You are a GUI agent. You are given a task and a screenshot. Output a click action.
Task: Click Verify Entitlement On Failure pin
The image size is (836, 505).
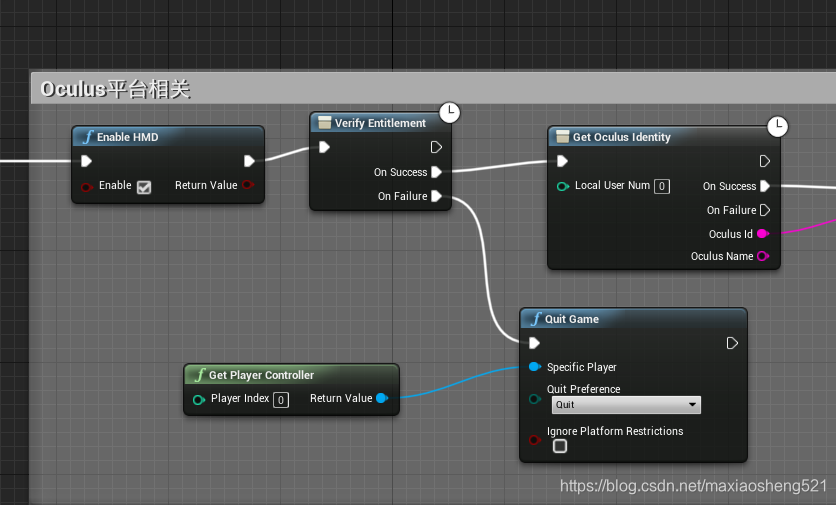[437, 196]
